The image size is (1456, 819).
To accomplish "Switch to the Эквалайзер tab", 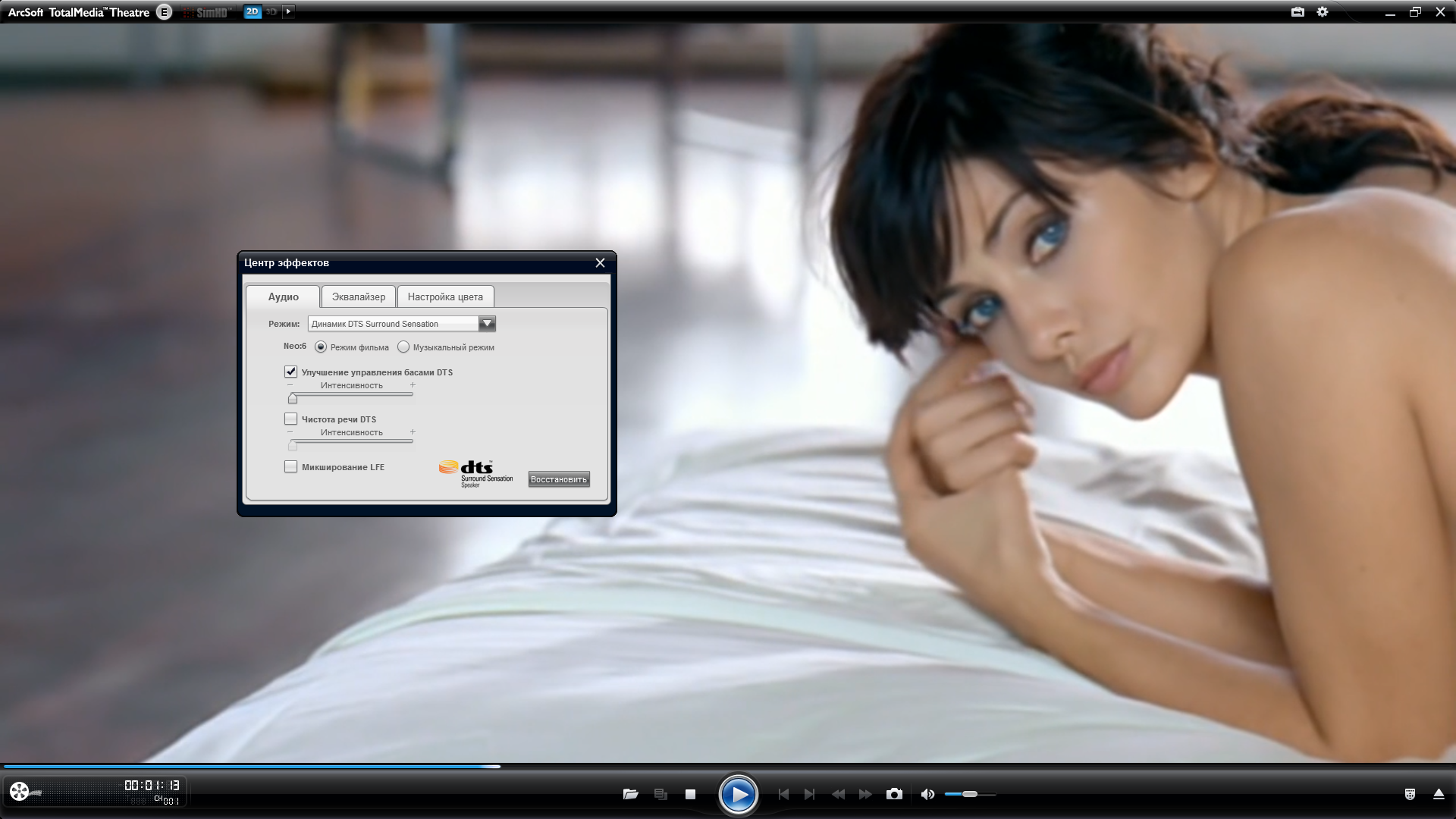I will (358, 297).
